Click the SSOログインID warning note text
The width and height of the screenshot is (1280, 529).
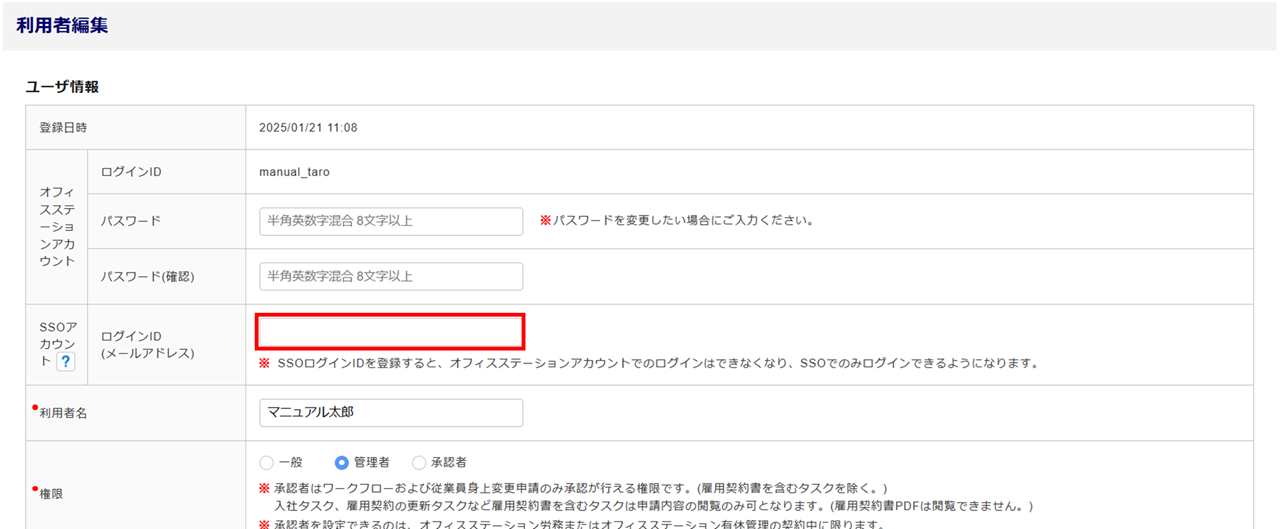(648, 363)
